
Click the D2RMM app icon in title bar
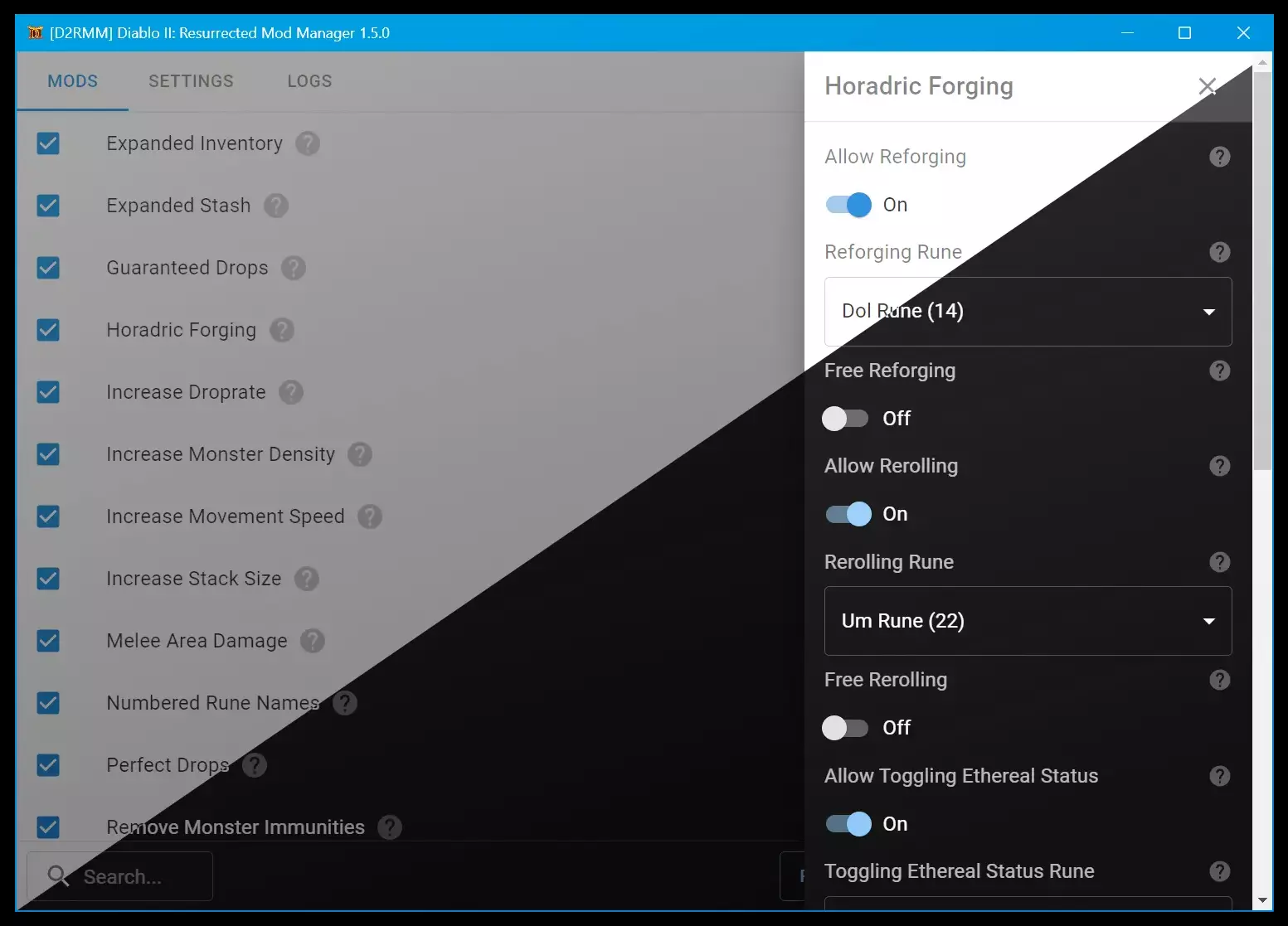tap(35, 33)
